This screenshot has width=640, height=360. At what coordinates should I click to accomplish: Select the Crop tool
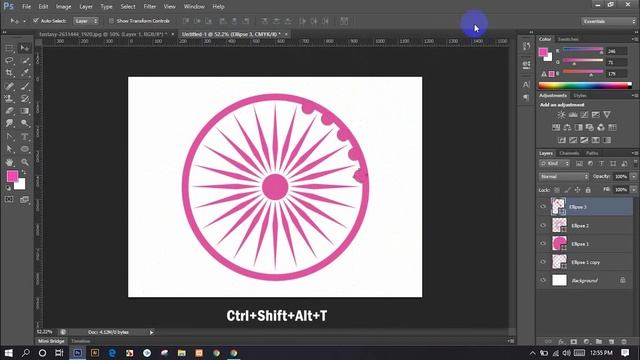click(x=9, y=73)
